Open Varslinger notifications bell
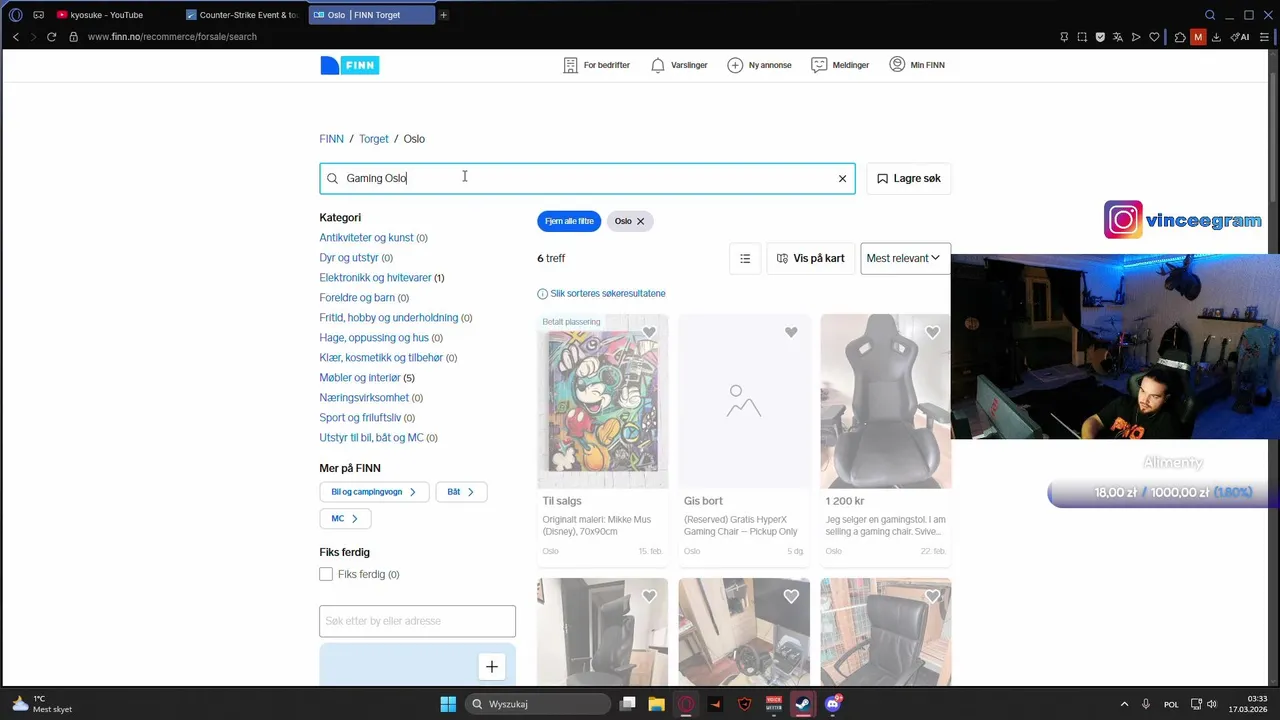This screenshot has height=720, width=1280. (x=679, y=65)
